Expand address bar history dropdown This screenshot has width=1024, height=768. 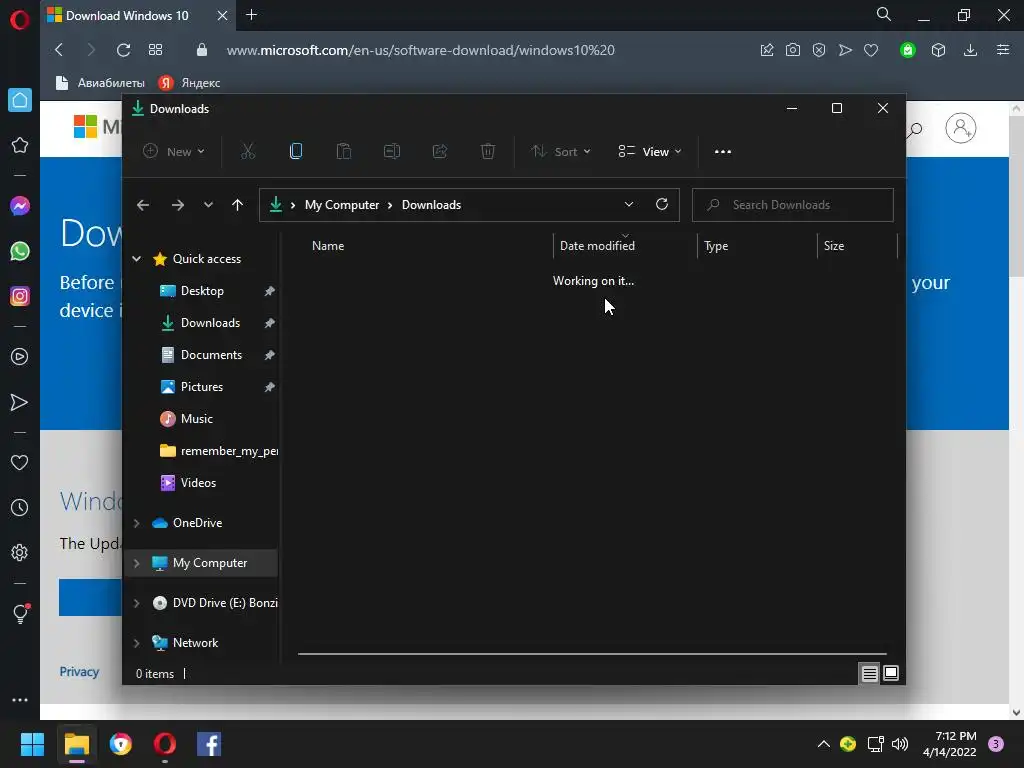click(x=629, y=204)
